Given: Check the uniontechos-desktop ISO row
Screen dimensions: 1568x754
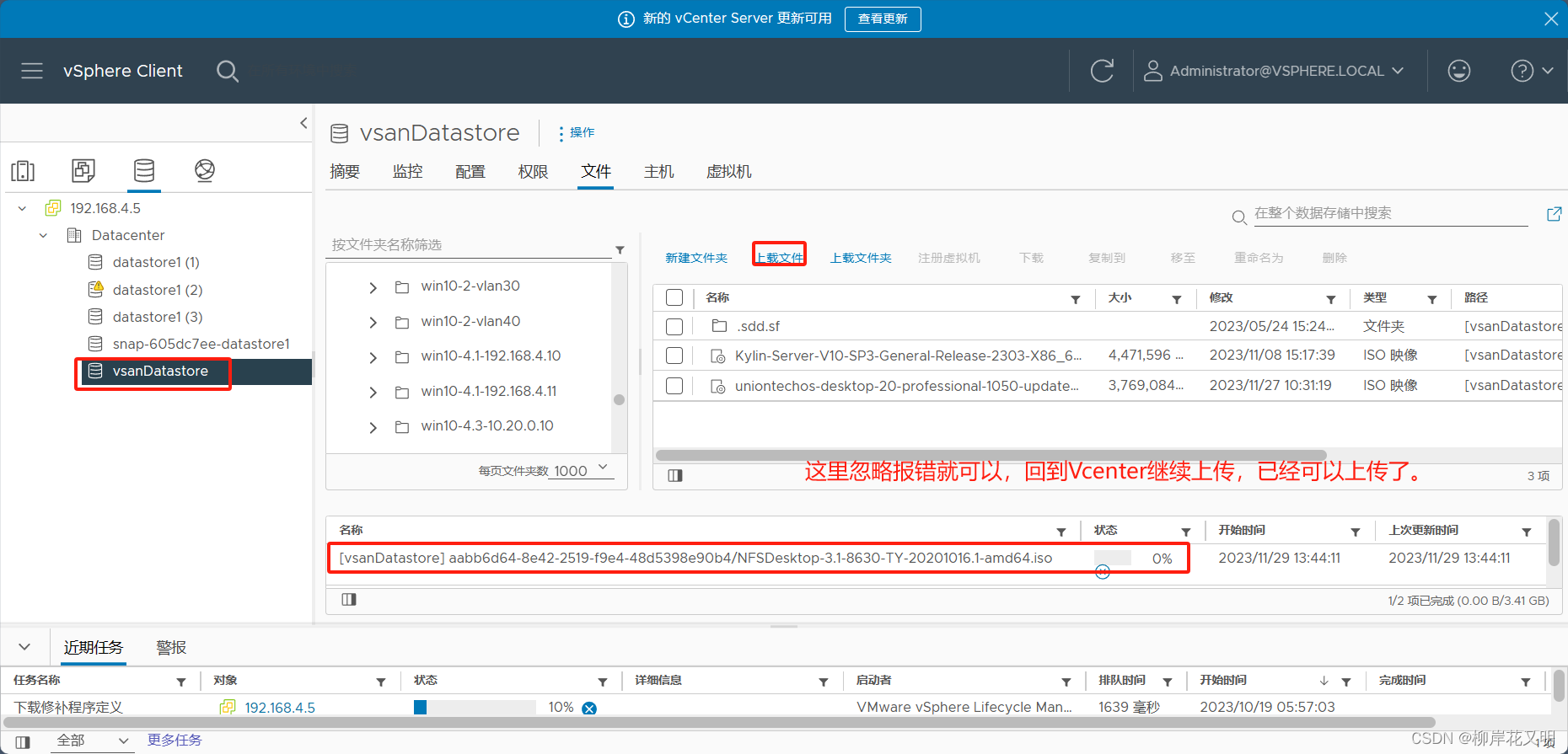Looking at the screenshot, I should 674,386.
